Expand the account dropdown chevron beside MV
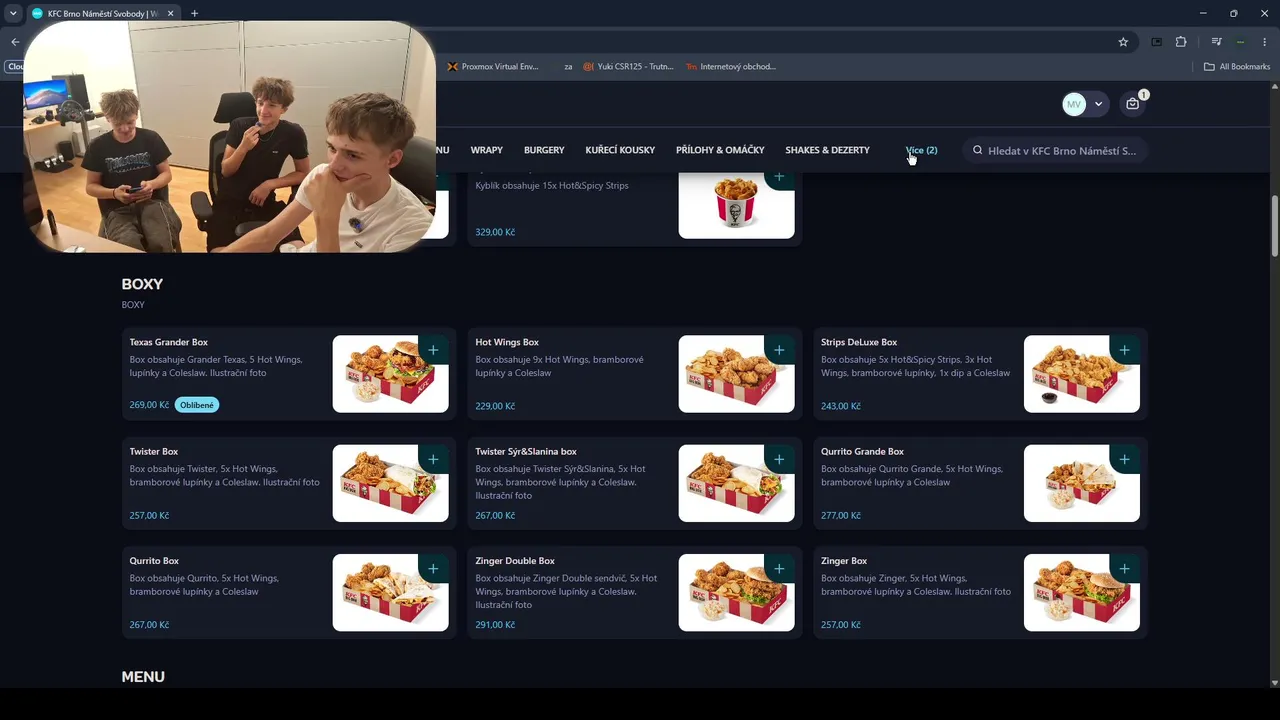Image resolution: width=1280 pixels, height=720 pixels. pyautogui.click(x=1098, y=104)
